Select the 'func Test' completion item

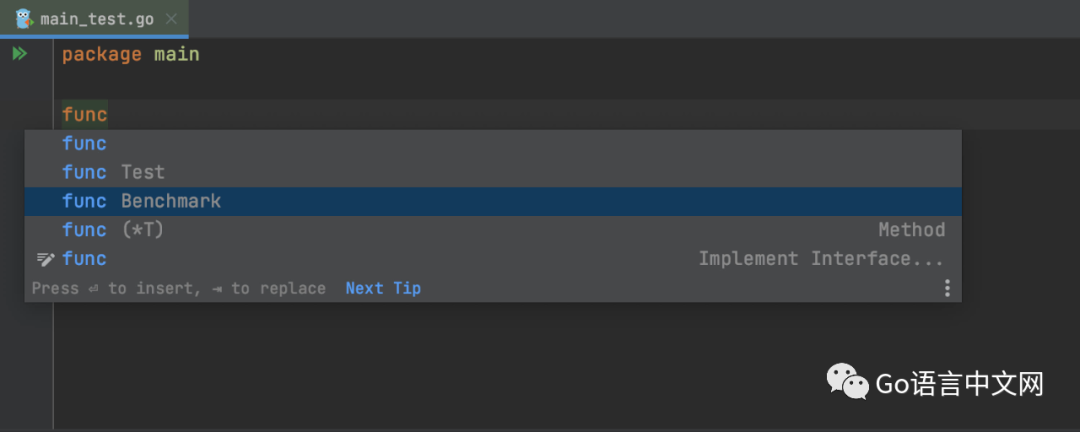(113, 172)
